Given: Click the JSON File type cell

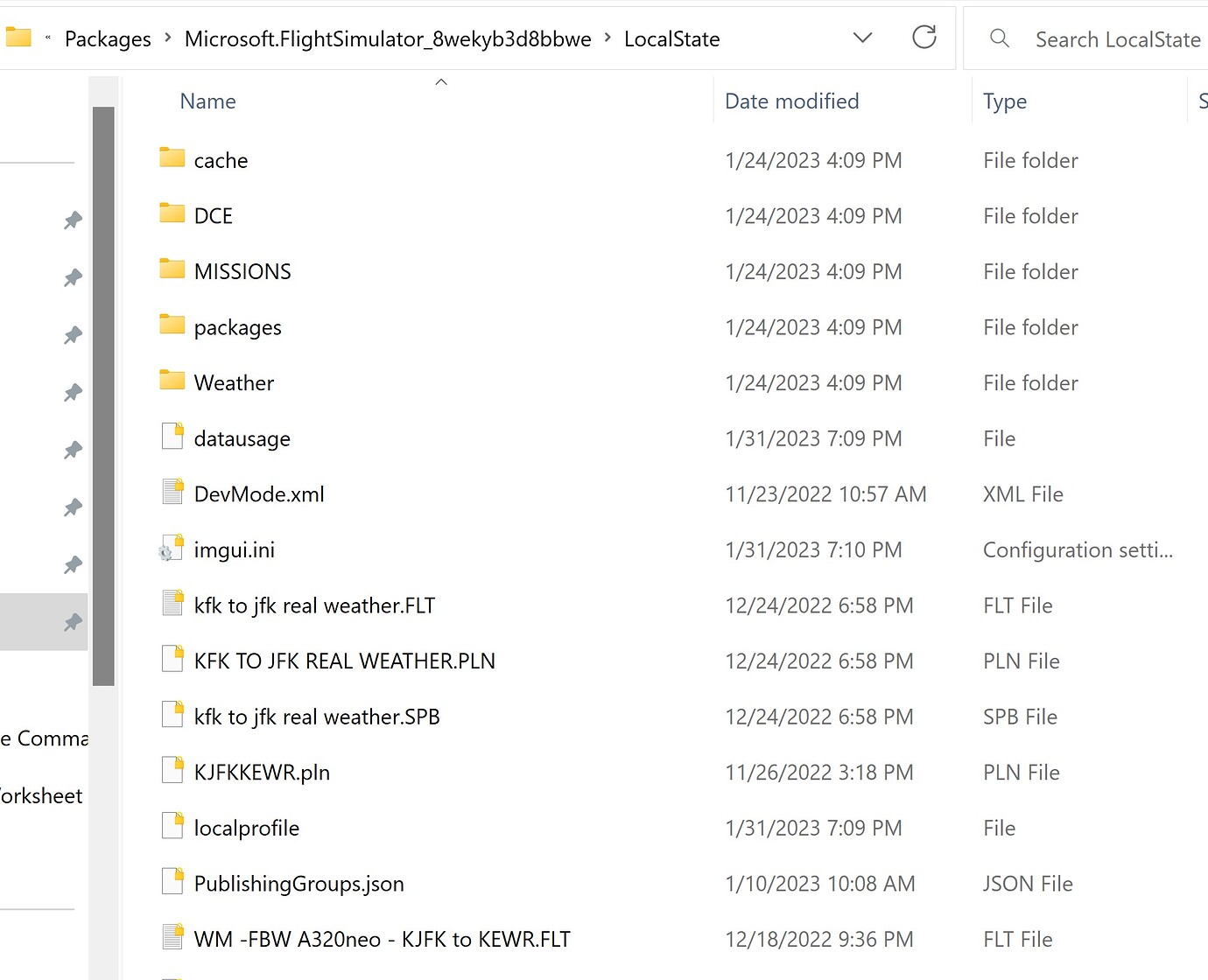Looking at the screenshot, I should click(x=1028, y=885).
